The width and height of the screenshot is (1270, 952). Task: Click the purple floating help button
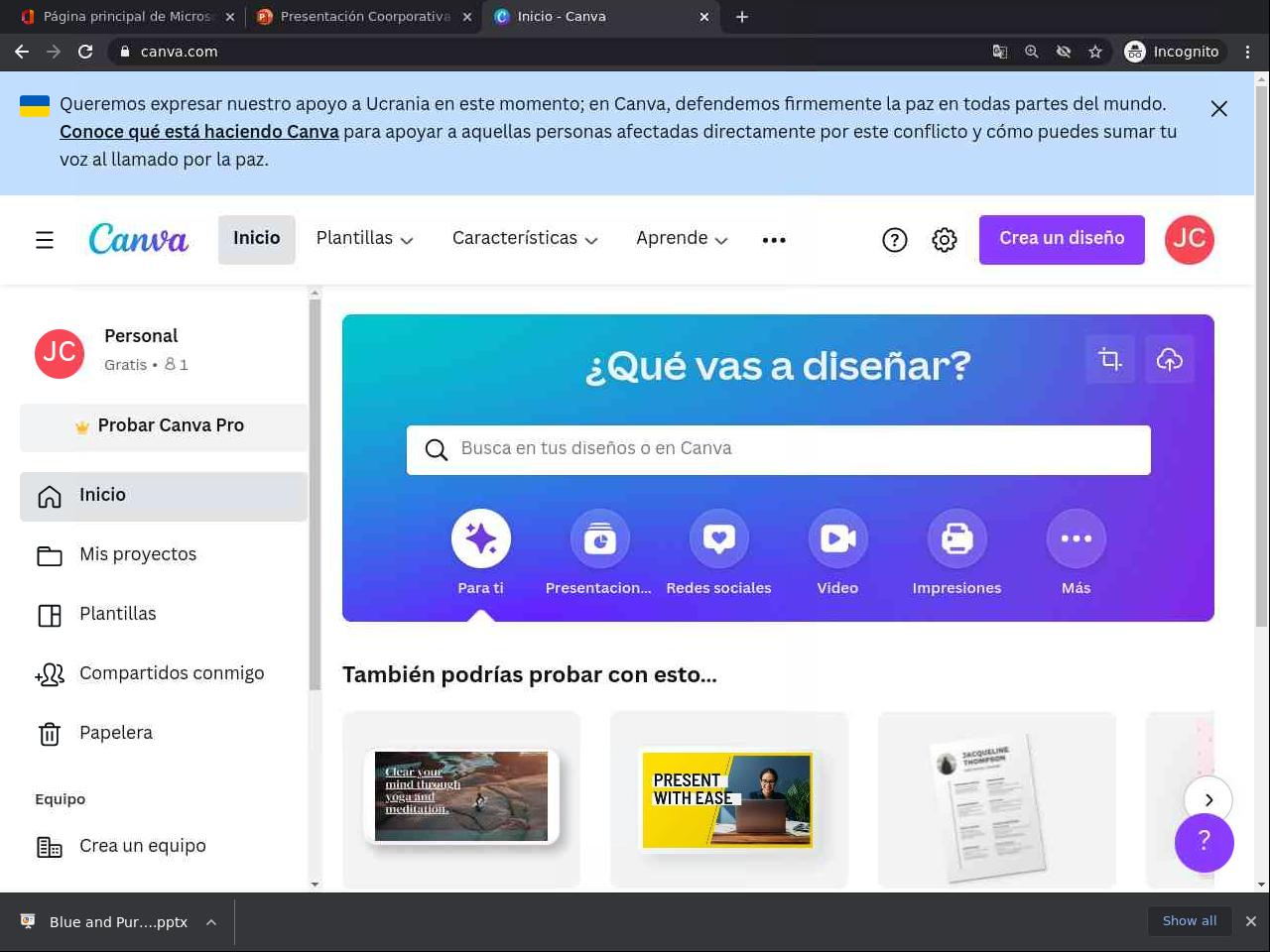(1205, 843)
